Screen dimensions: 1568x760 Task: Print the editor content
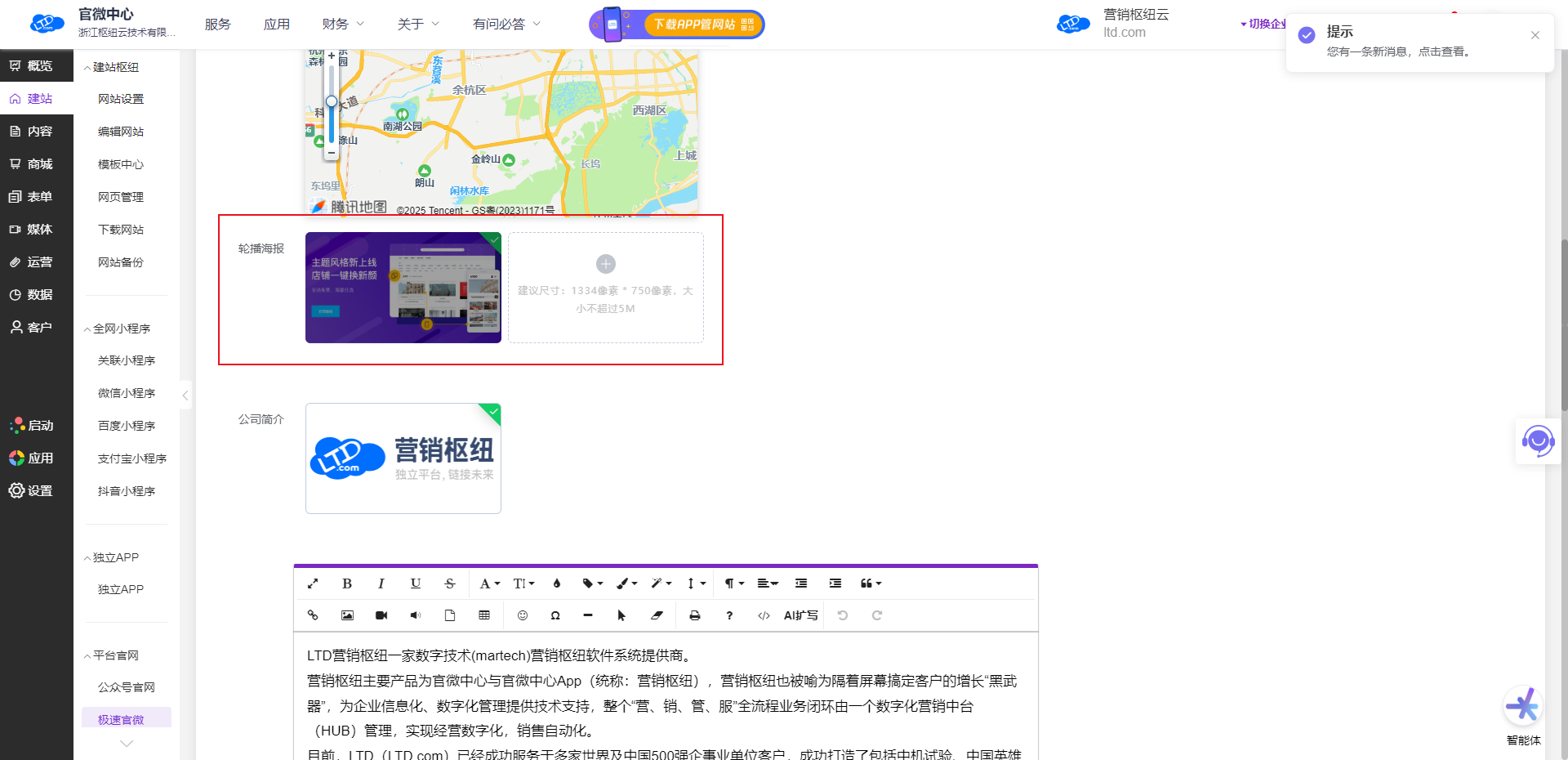click(x=695, y=615)
